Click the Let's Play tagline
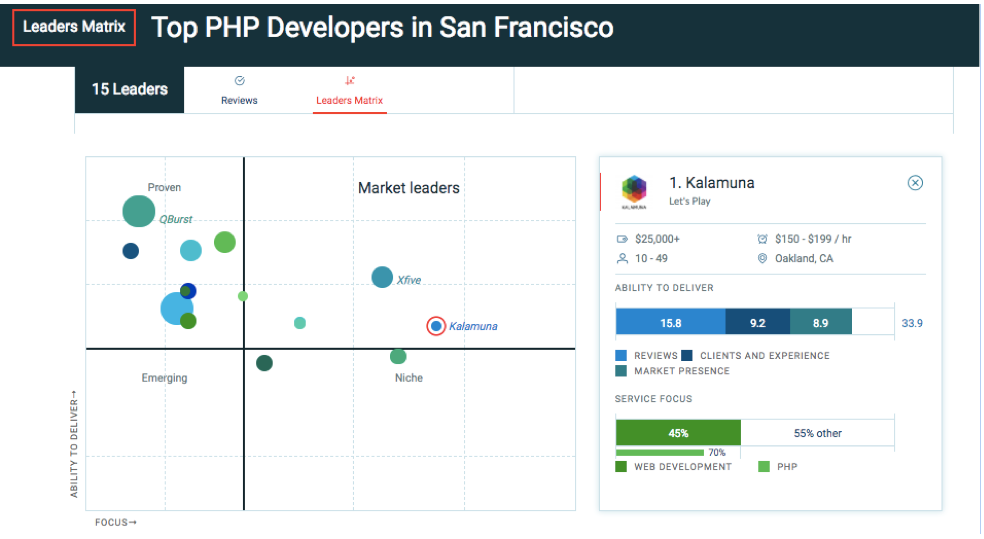Viewport: 984px width, 539px height. pyautogui.click(x=690, y=201)
